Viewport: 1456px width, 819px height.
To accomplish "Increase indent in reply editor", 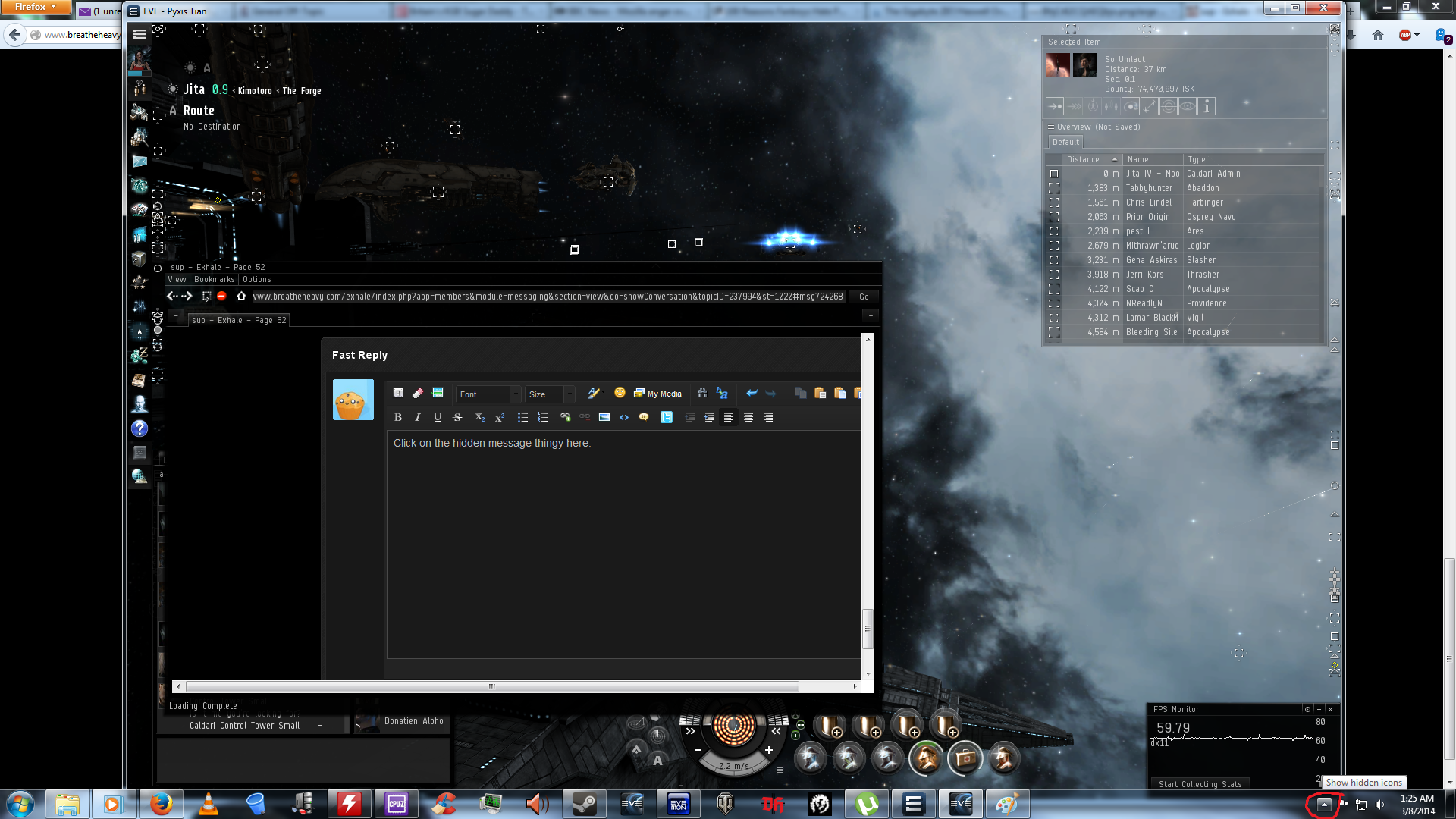I will 709,417.
